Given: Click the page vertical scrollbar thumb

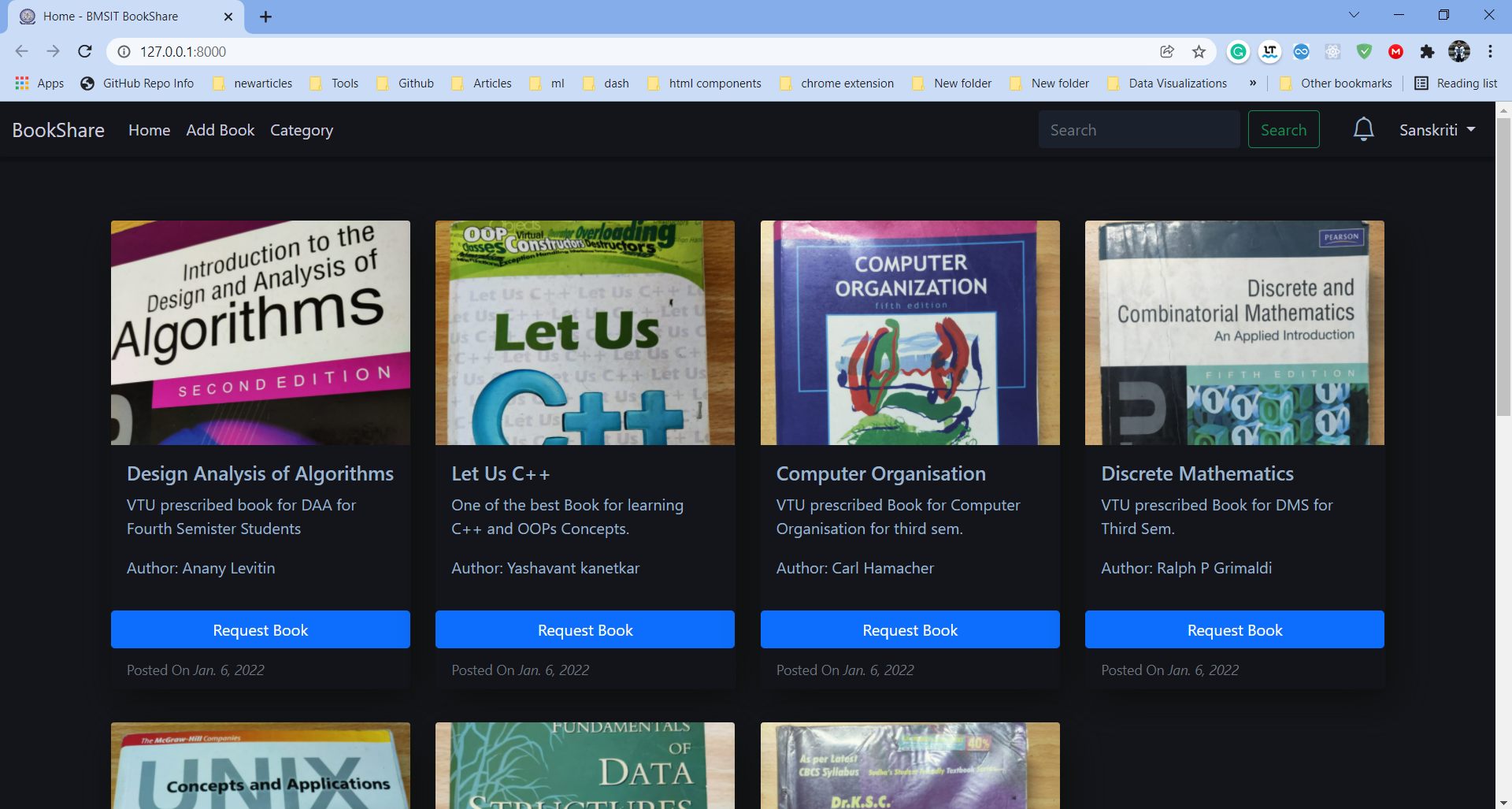Looking at the screenshot, I should [x=1503, y=268].
